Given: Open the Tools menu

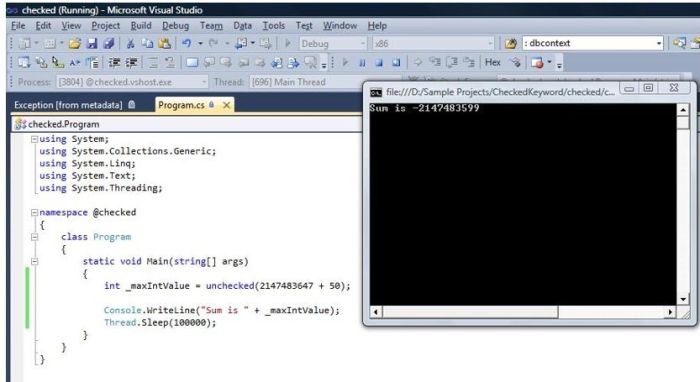Looking at the screenshot, I should point(274,26).
